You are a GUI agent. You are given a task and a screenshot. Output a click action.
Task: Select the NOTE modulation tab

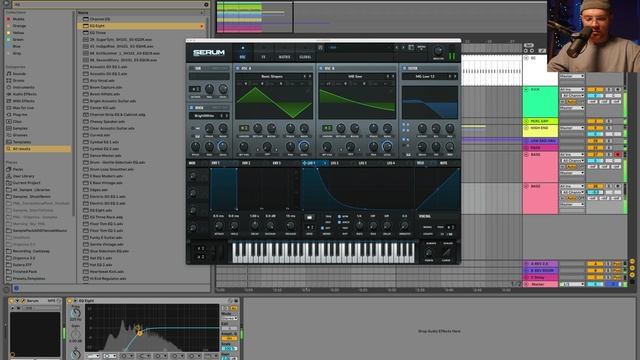[x=443, y=163]
